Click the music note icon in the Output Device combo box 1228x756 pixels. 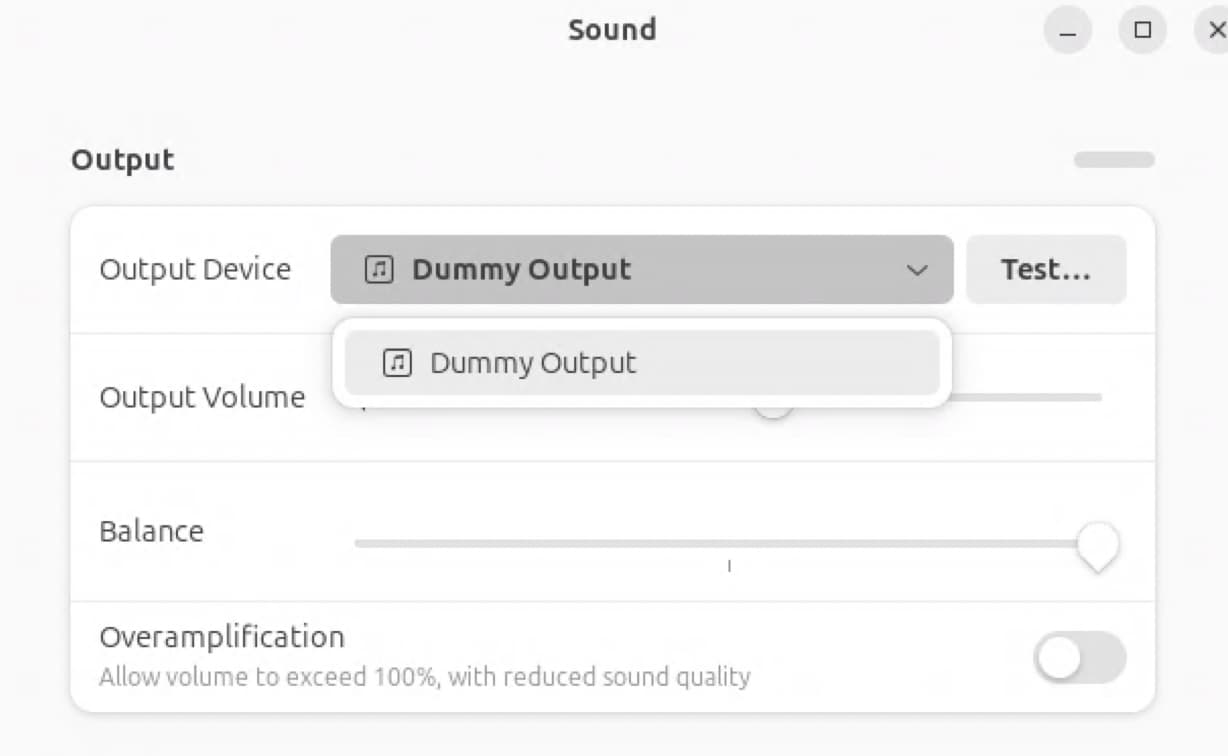point(378,270)
